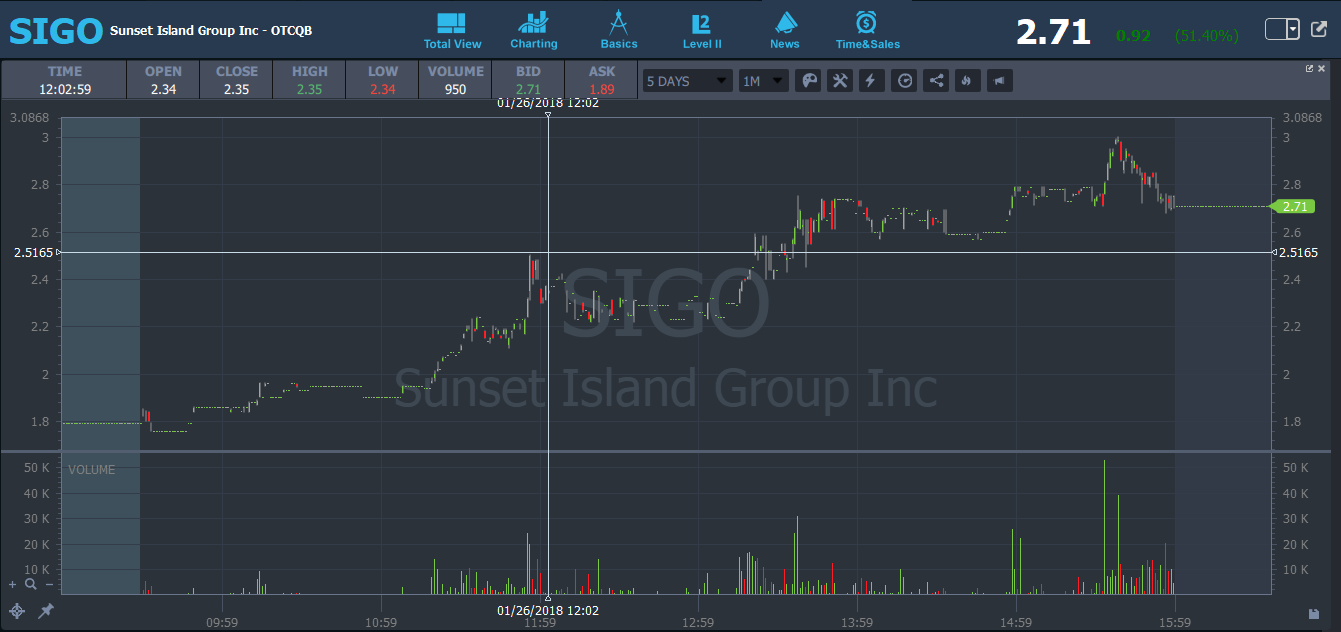Pop out the window via the header icon
Image resolution: width=1341 pixels, height=632 pixels.
[x=1319, y=29]
